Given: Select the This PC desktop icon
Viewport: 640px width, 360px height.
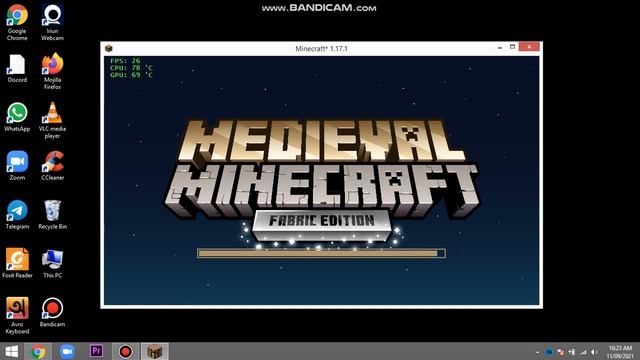Looking at the screenshot, I should tap(52, 264).
